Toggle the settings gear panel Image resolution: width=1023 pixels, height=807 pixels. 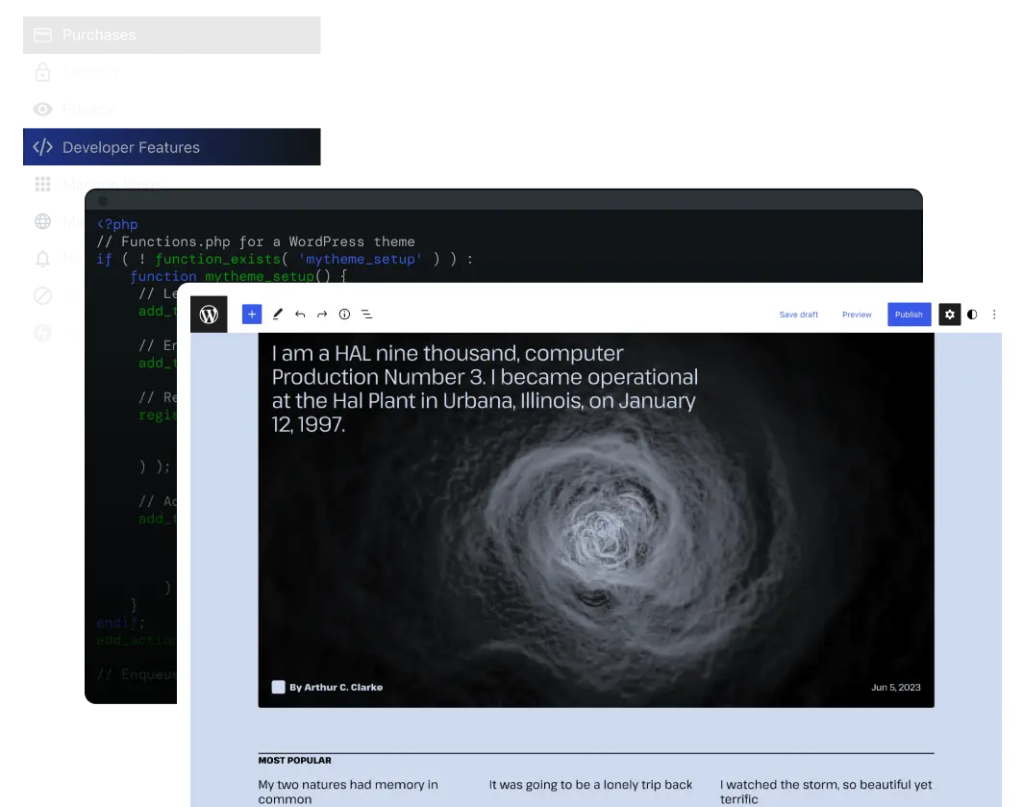[x=950, y=314]
